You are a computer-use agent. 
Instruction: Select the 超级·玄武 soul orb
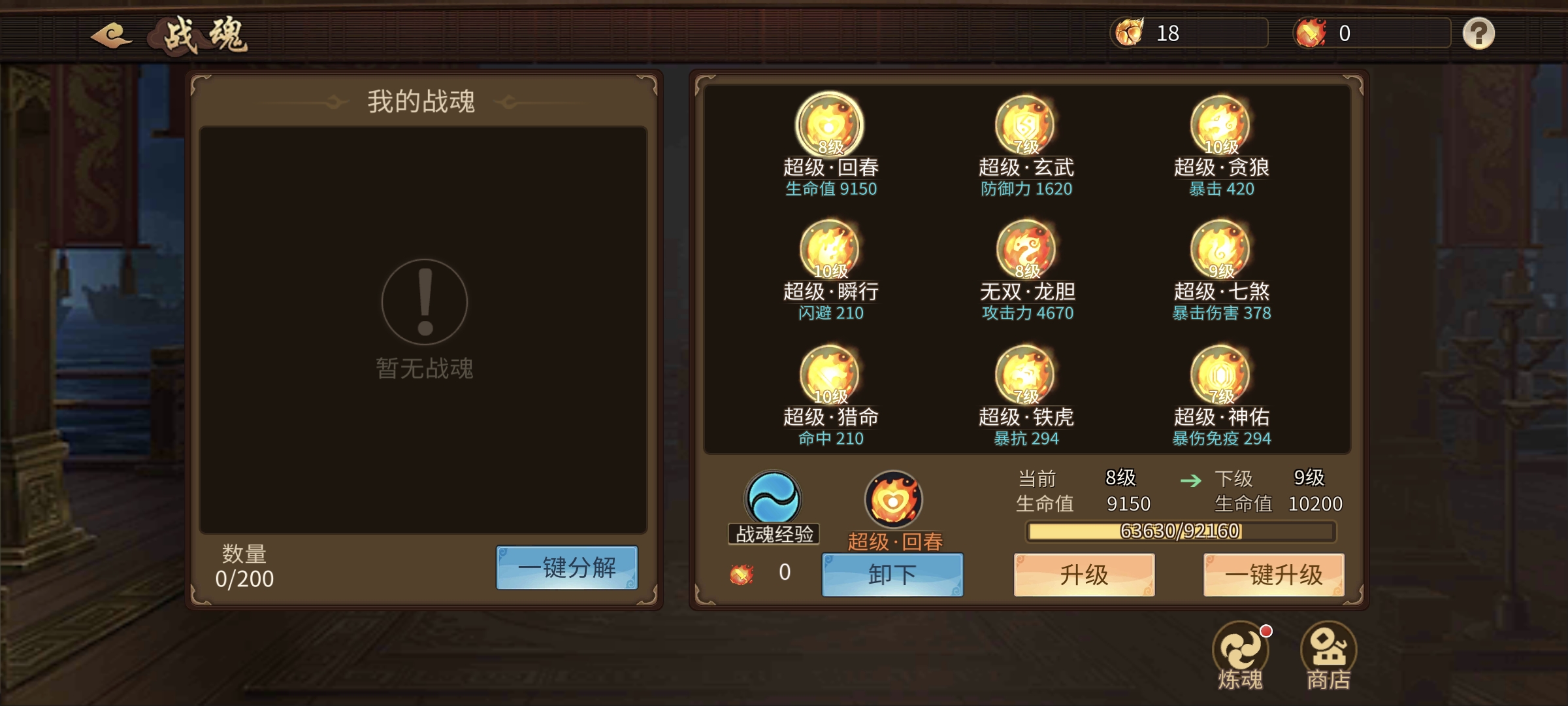click(1025, 125)
